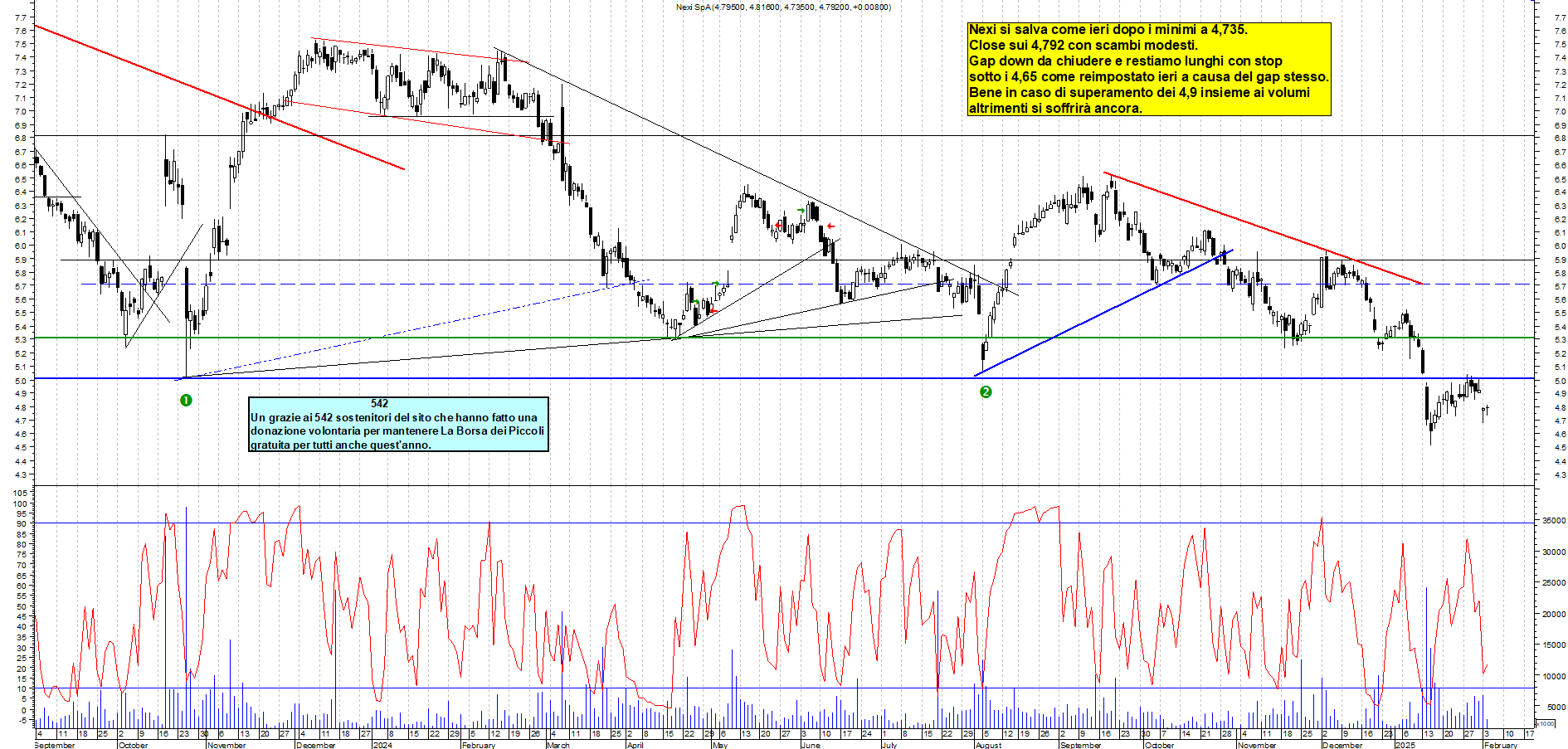Click the line starting 'sotto i 4,65'

click(x=1149, y=77)
